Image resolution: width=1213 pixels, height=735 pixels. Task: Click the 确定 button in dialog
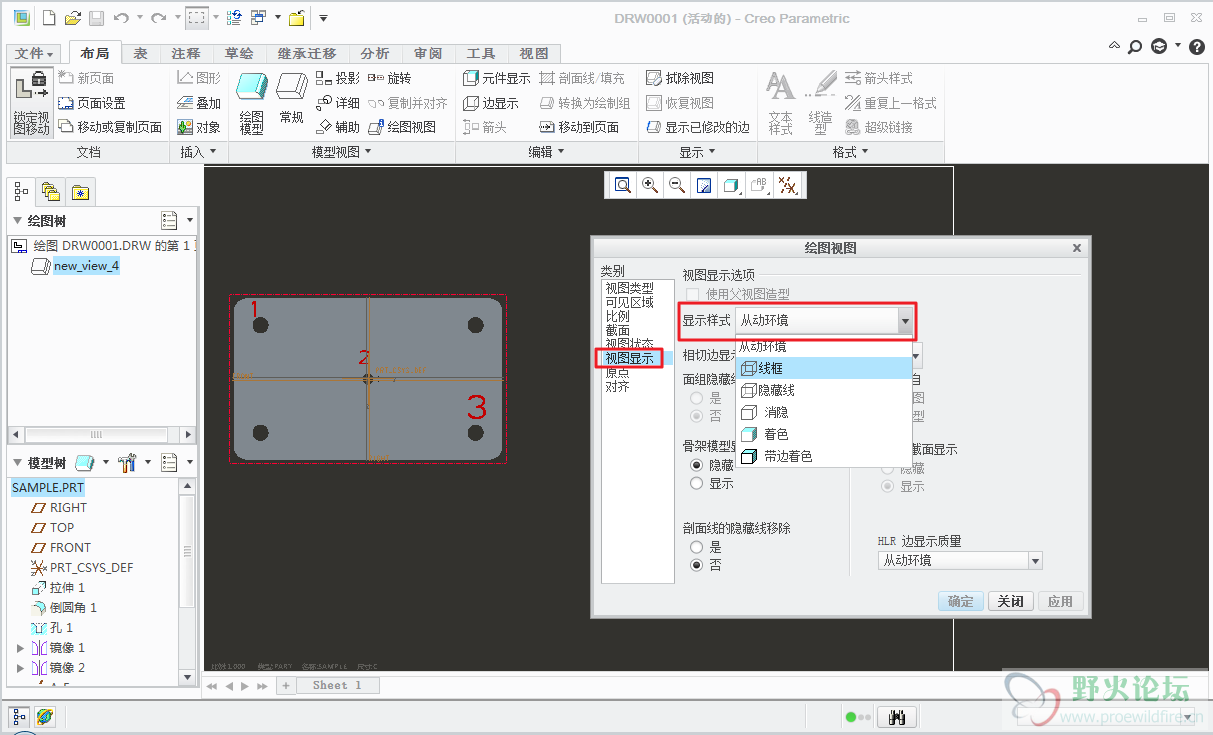point(961,601)
